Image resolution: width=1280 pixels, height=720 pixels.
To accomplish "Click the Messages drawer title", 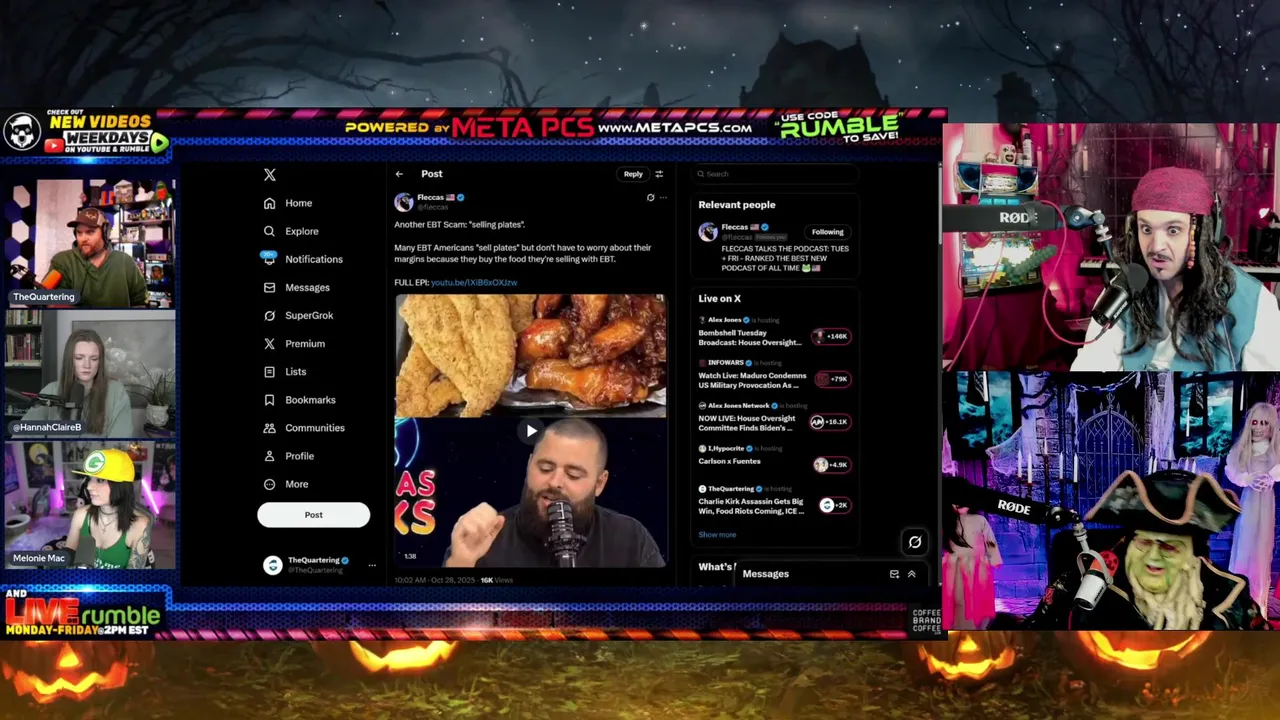I will [x=765, y=574].
